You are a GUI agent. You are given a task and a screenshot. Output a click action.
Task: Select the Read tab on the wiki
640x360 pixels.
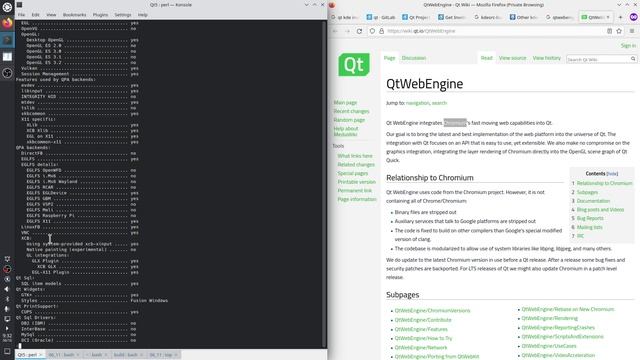pyautogui.click(x=487, y=58)
